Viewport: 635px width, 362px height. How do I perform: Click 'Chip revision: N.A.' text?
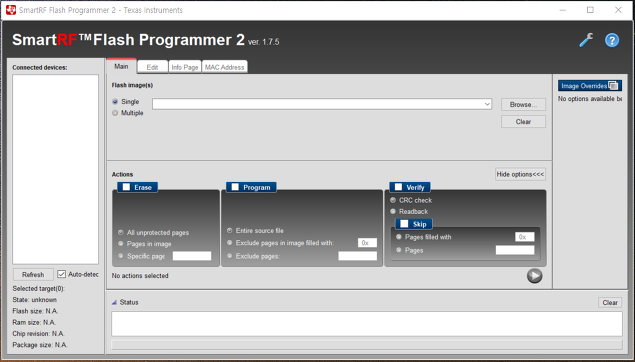[38, 334]
